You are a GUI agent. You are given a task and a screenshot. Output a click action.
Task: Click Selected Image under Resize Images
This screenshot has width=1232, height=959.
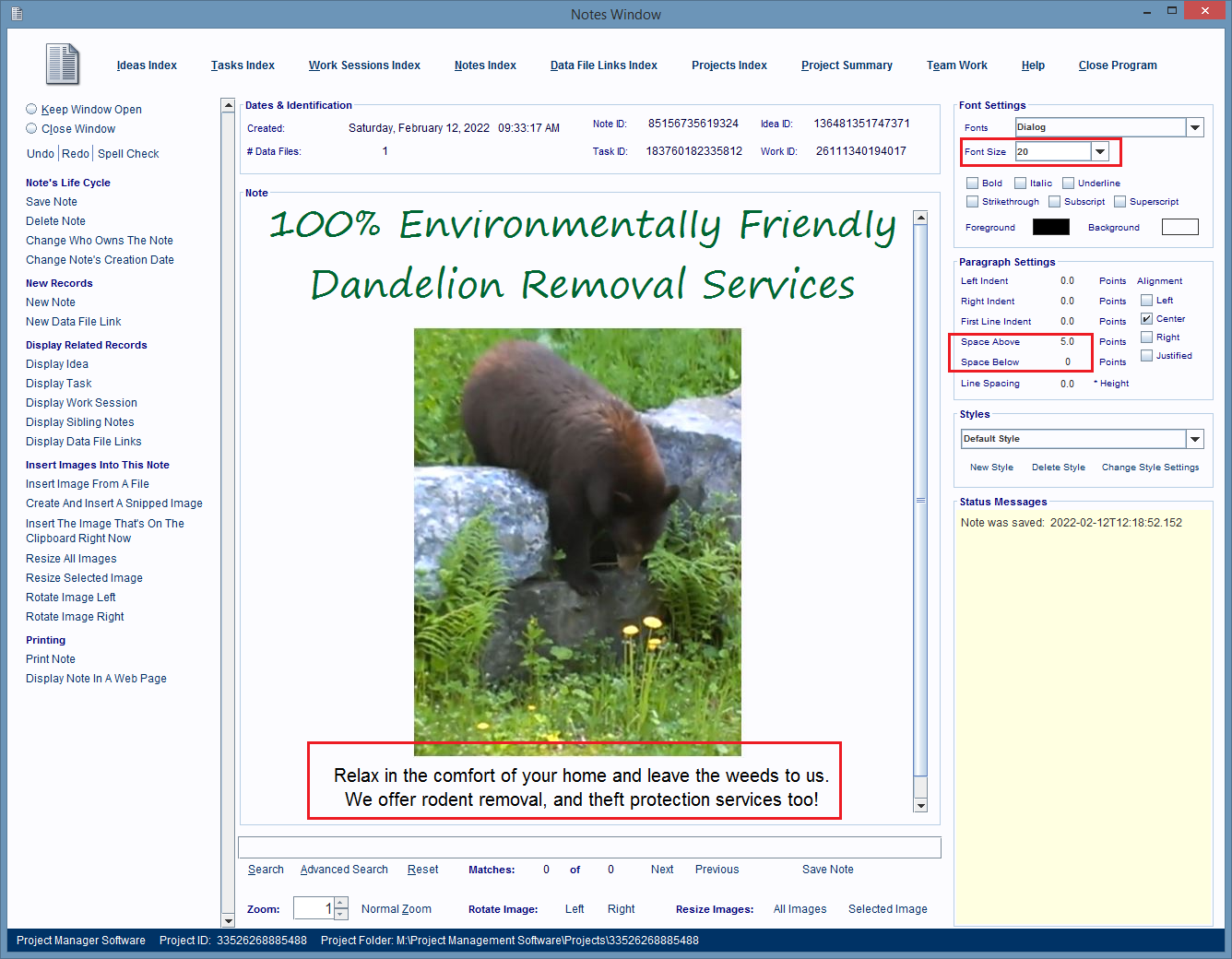888,909
